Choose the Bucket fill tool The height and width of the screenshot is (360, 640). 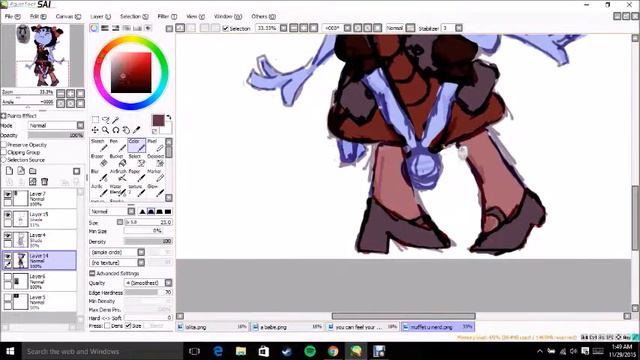pyautogui.click(x=118, y=161)
